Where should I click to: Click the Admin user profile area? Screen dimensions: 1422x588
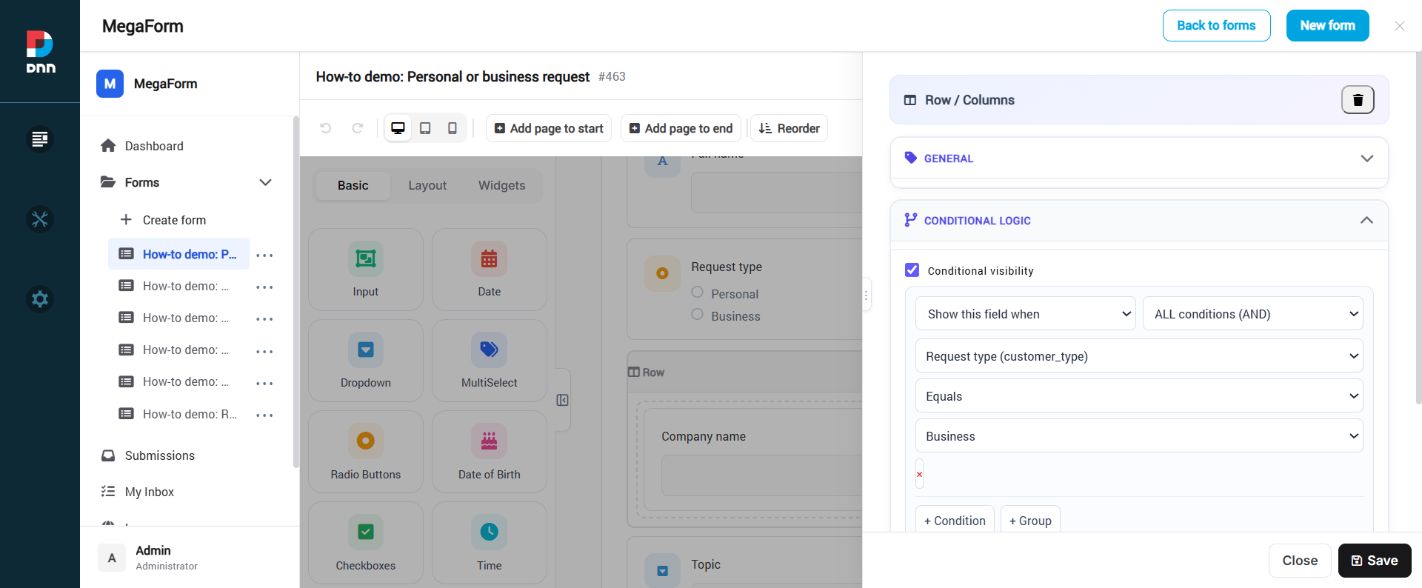(x=190, y=557)
